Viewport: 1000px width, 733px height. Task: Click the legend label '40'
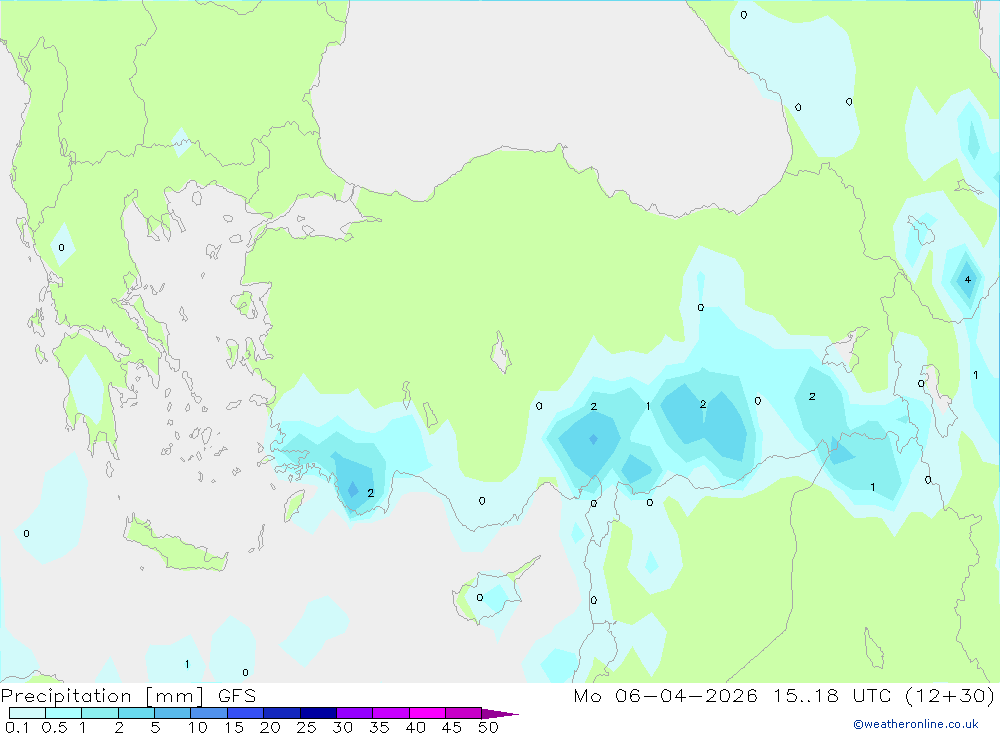(x=415, y=727)
